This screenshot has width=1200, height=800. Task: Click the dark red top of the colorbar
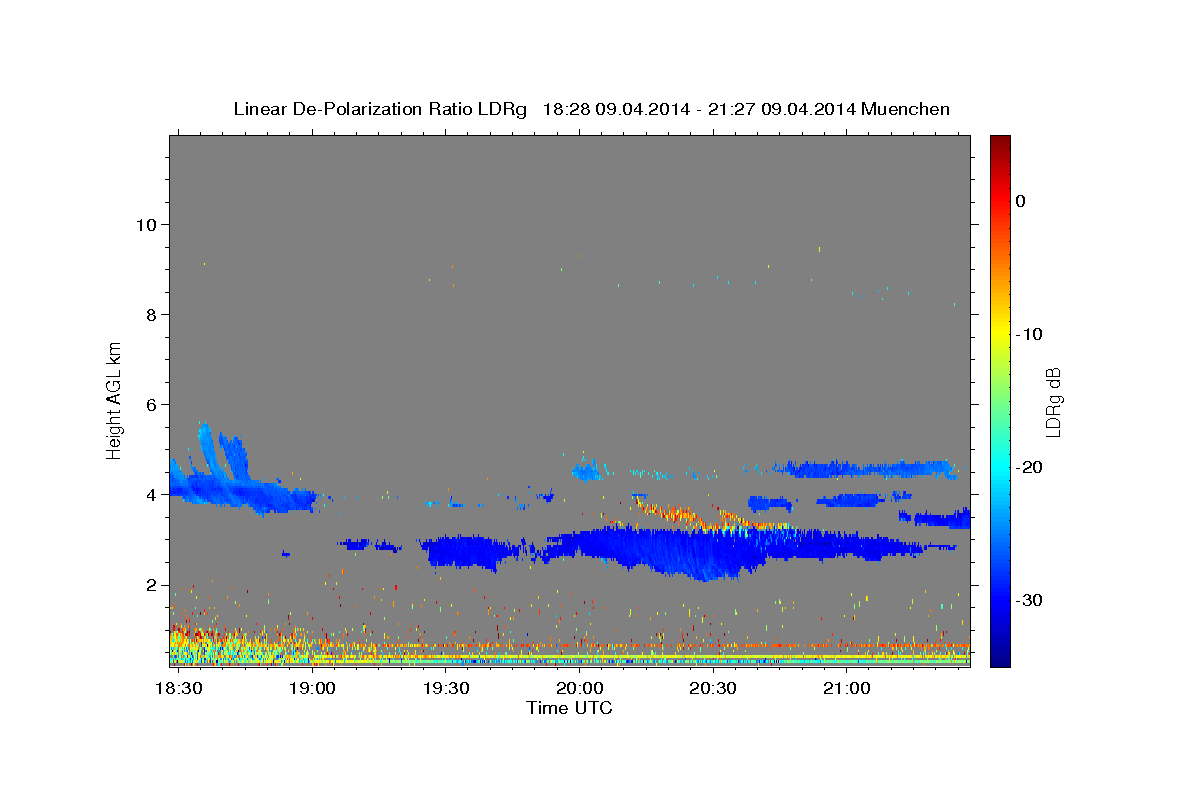tap(999, 143)
